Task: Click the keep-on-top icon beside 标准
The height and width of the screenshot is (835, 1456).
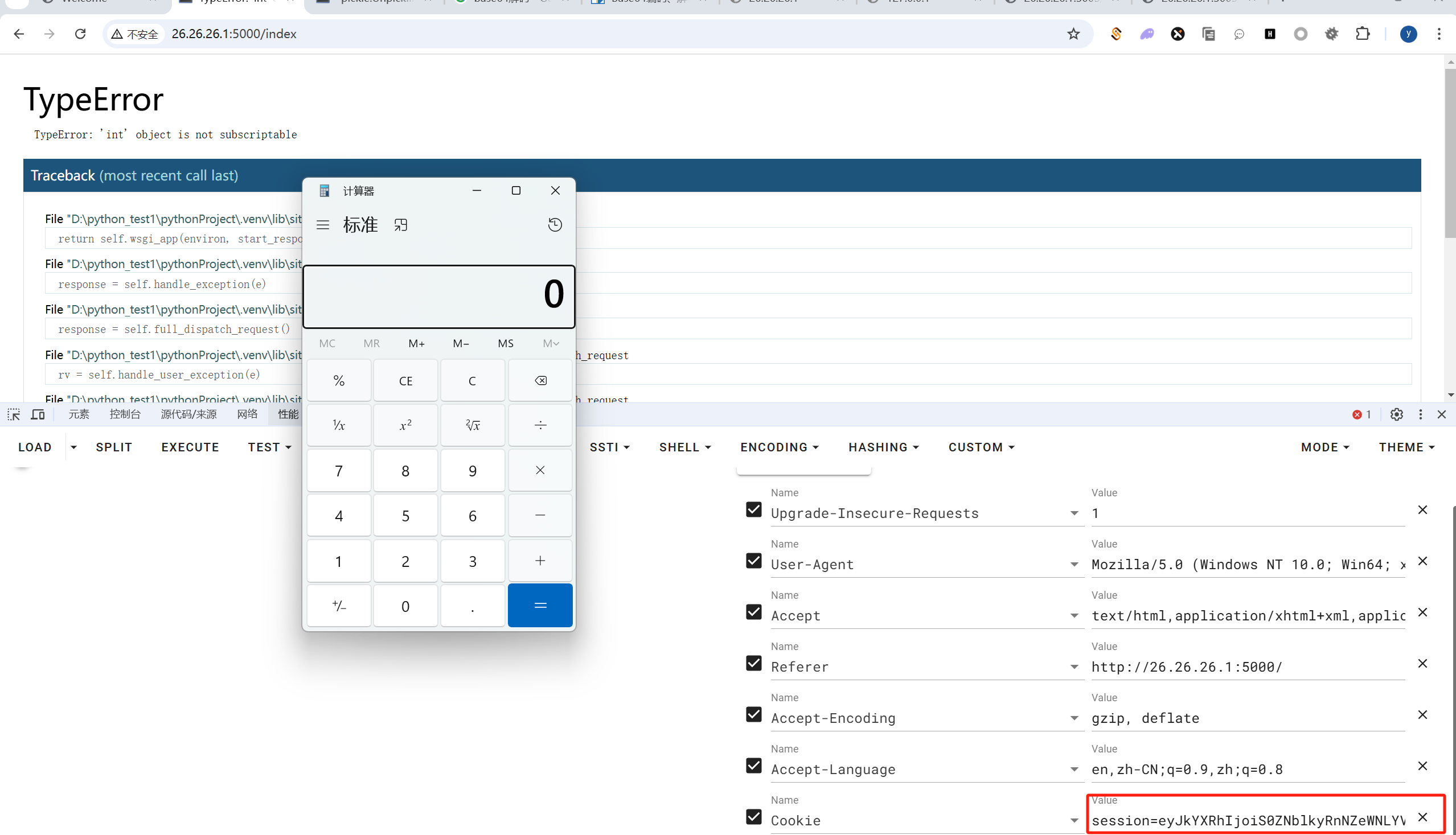Action: pyautogui.click(x=400, y=225)
